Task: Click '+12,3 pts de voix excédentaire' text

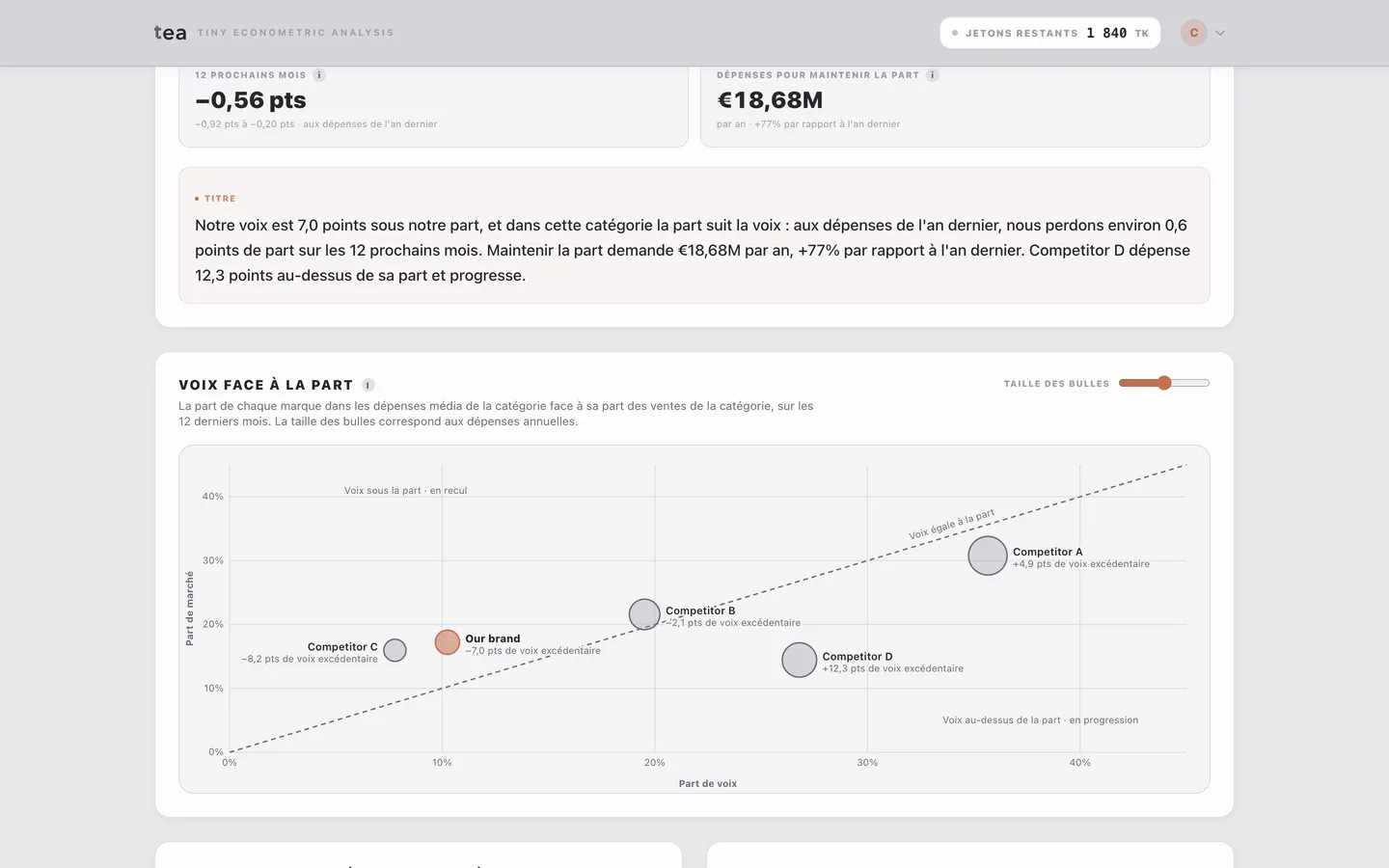Action: click(x=893, y=668)
